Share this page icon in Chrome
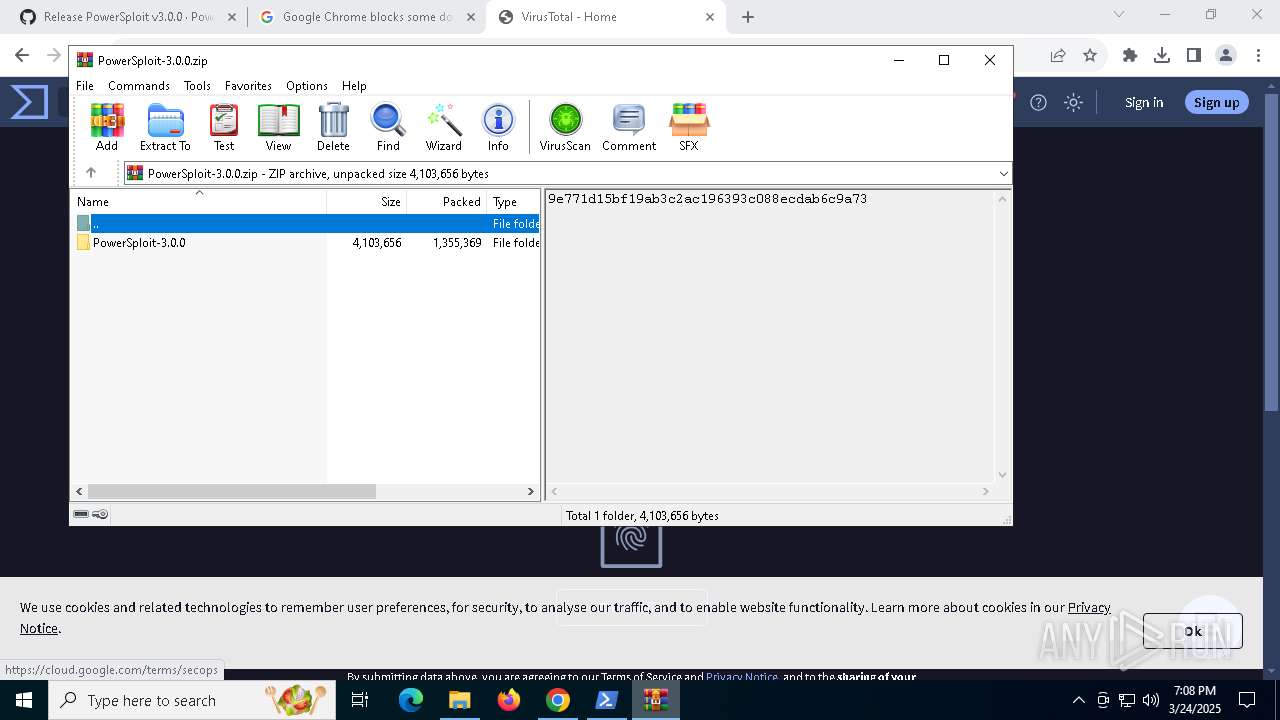This screenshot has width=1280, height=720. tap(1058, 56)
